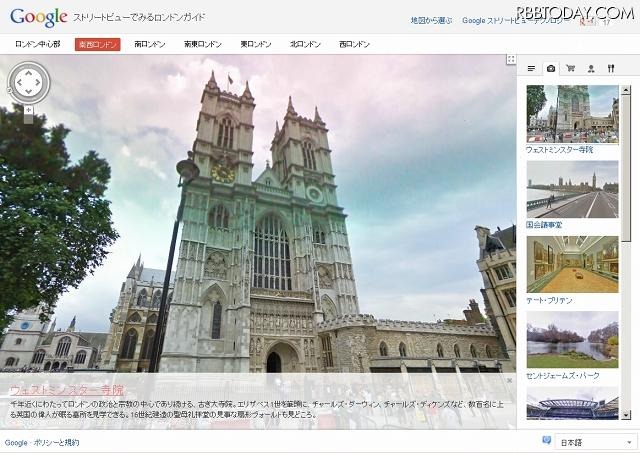
Task: Switch to the 南東ロンドン tab
Action: click(203, 44)
